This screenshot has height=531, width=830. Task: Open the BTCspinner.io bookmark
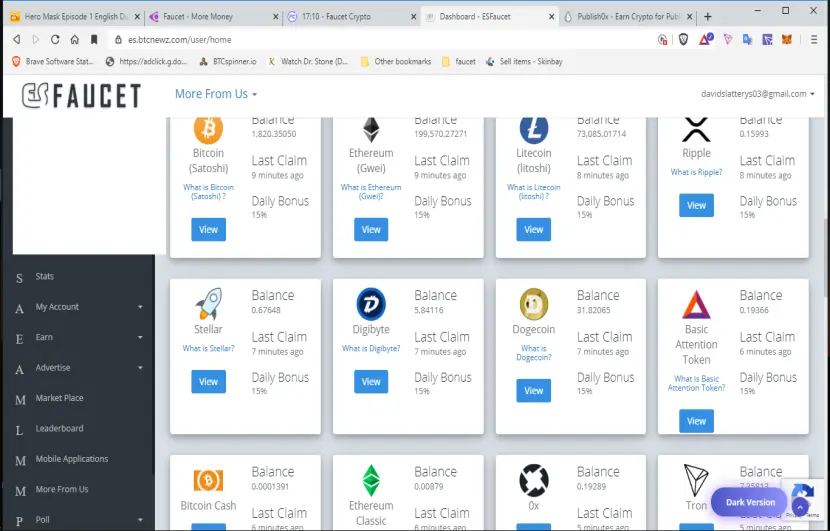point(228,61)
